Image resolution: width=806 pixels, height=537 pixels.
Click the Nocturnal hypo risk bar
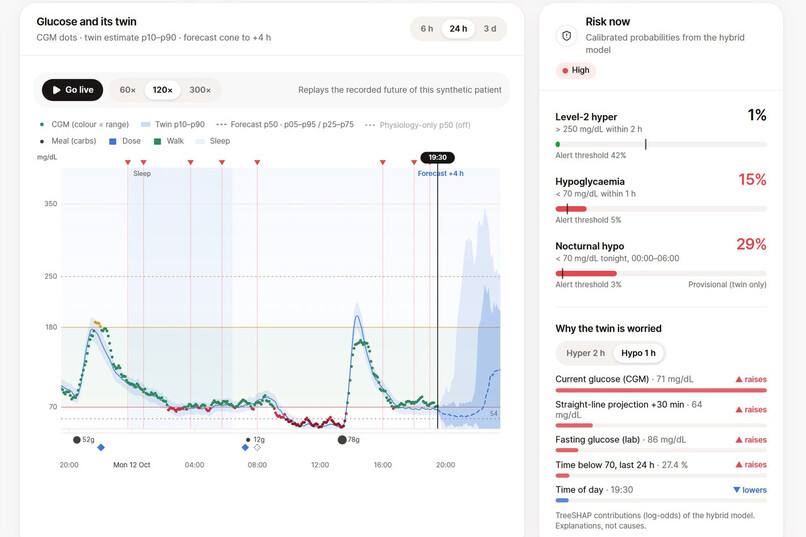coord(661,273)
